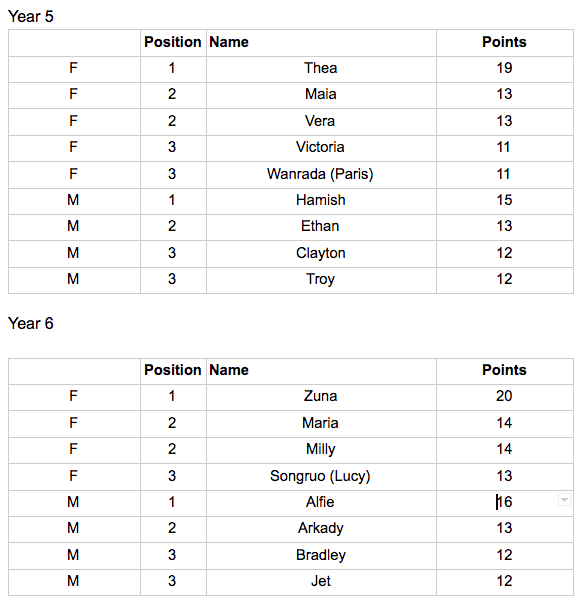Select Hamish's points cell showing 15
The width and height of the screenshot is (581, 603).
(x=504, y=201)
